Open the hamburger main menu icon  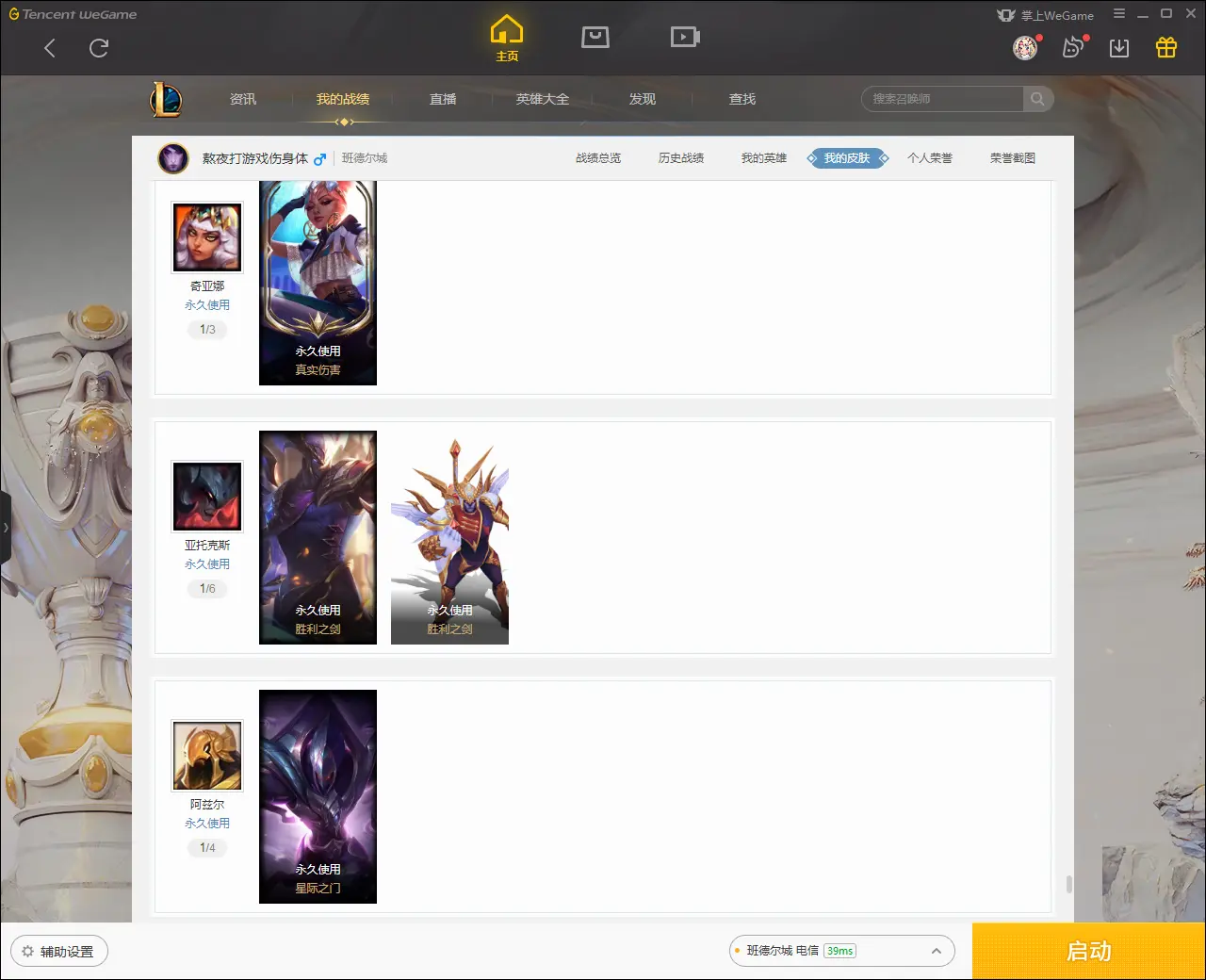pyautogui.click(x=1119, y=14)
